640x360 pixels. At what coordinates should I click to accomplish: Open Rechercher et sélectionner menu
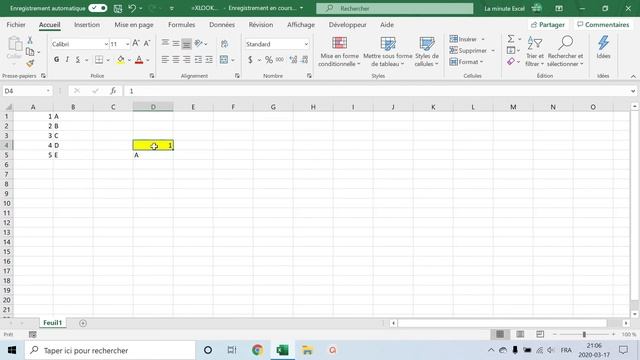(565, 51)
